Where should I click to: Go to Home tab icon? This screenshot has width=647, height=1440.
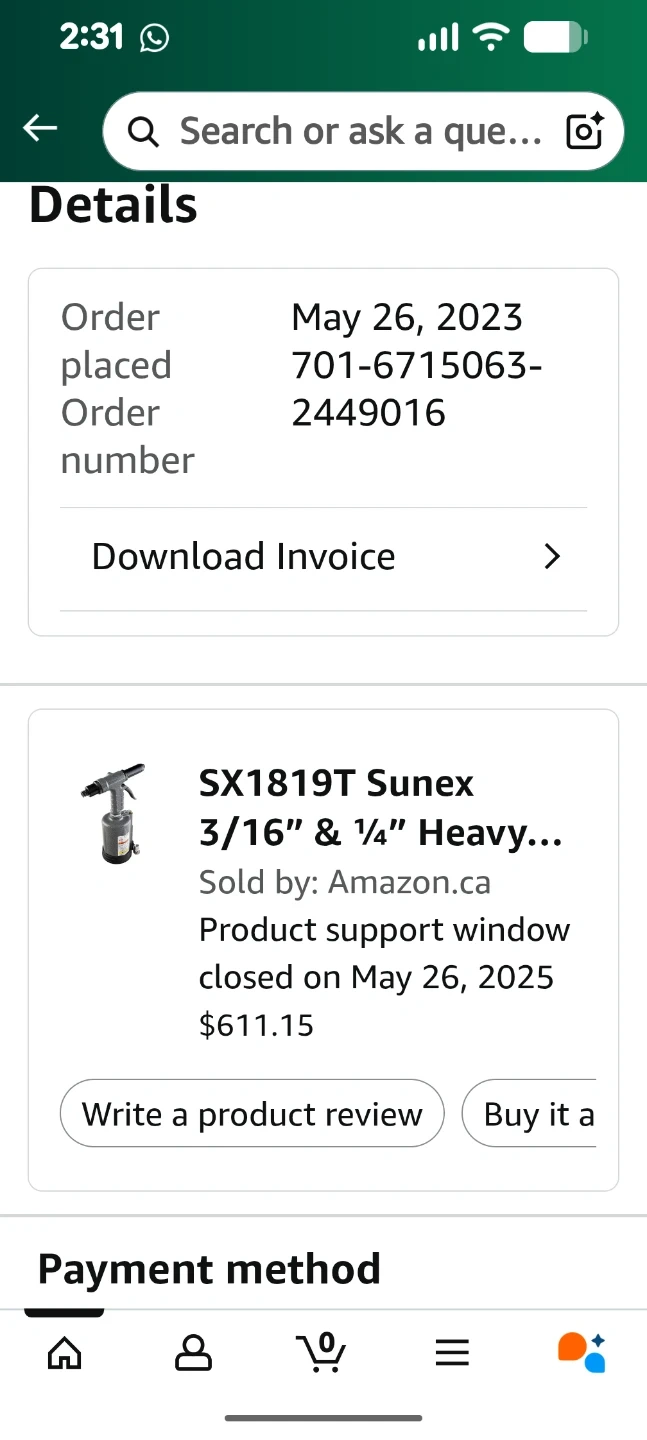[x=65, y=1353]
